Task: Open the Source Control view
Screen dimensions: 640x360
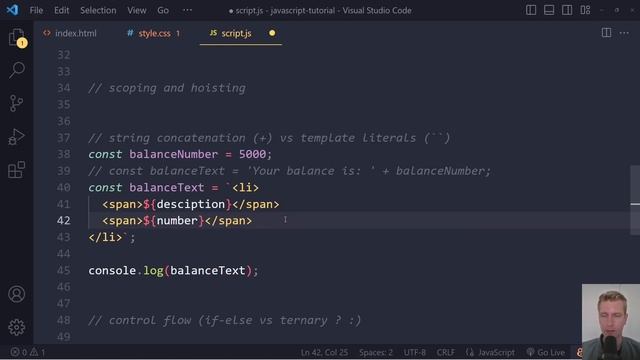Action: (17, 103)
